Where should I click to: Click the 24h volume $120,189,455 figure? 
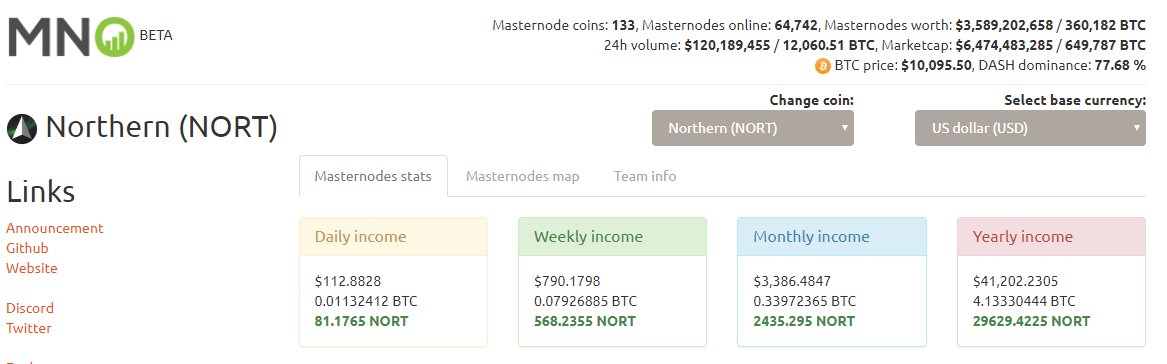point(727,45)
